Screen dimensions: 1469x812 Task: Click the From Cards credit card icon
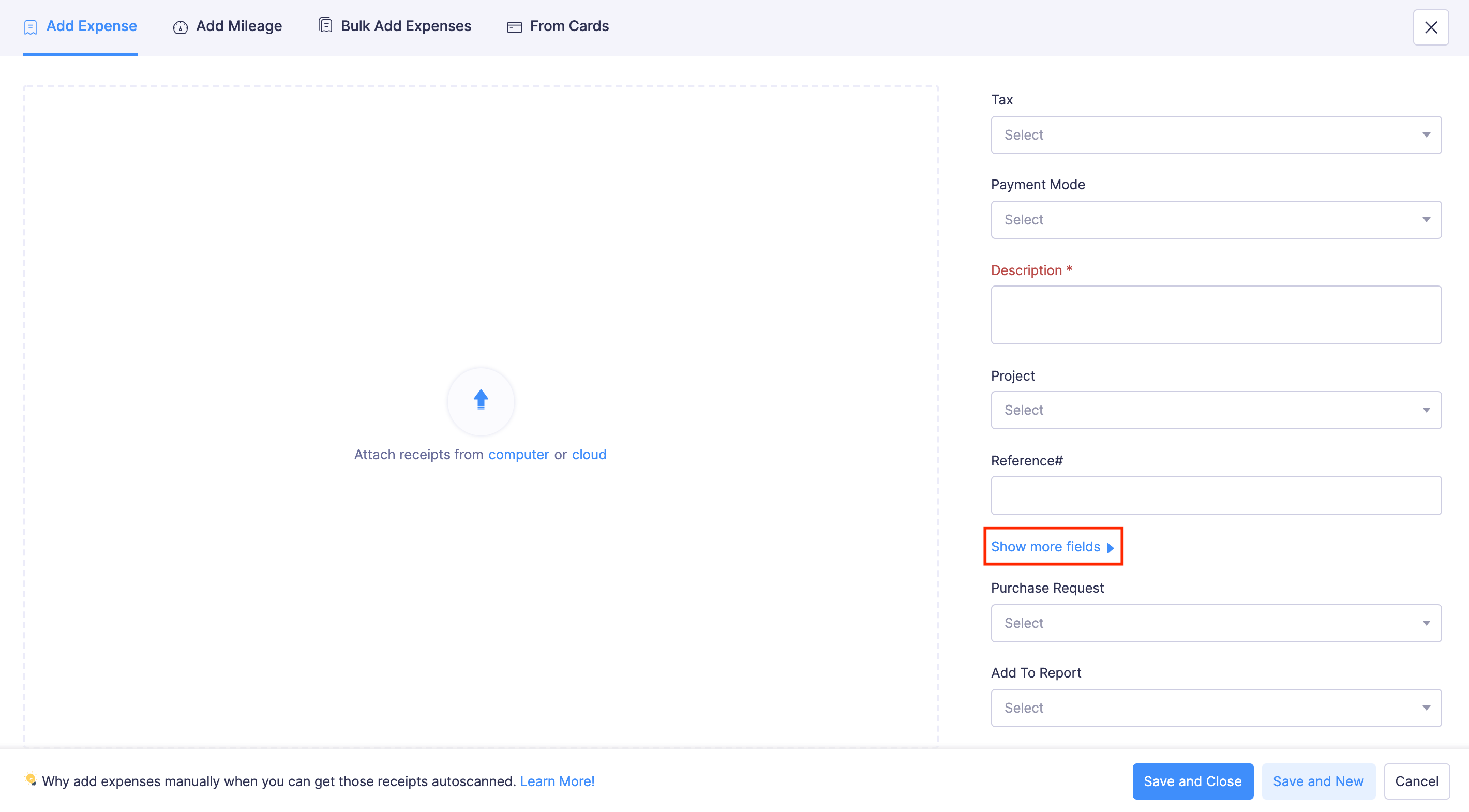click(514, 26)
